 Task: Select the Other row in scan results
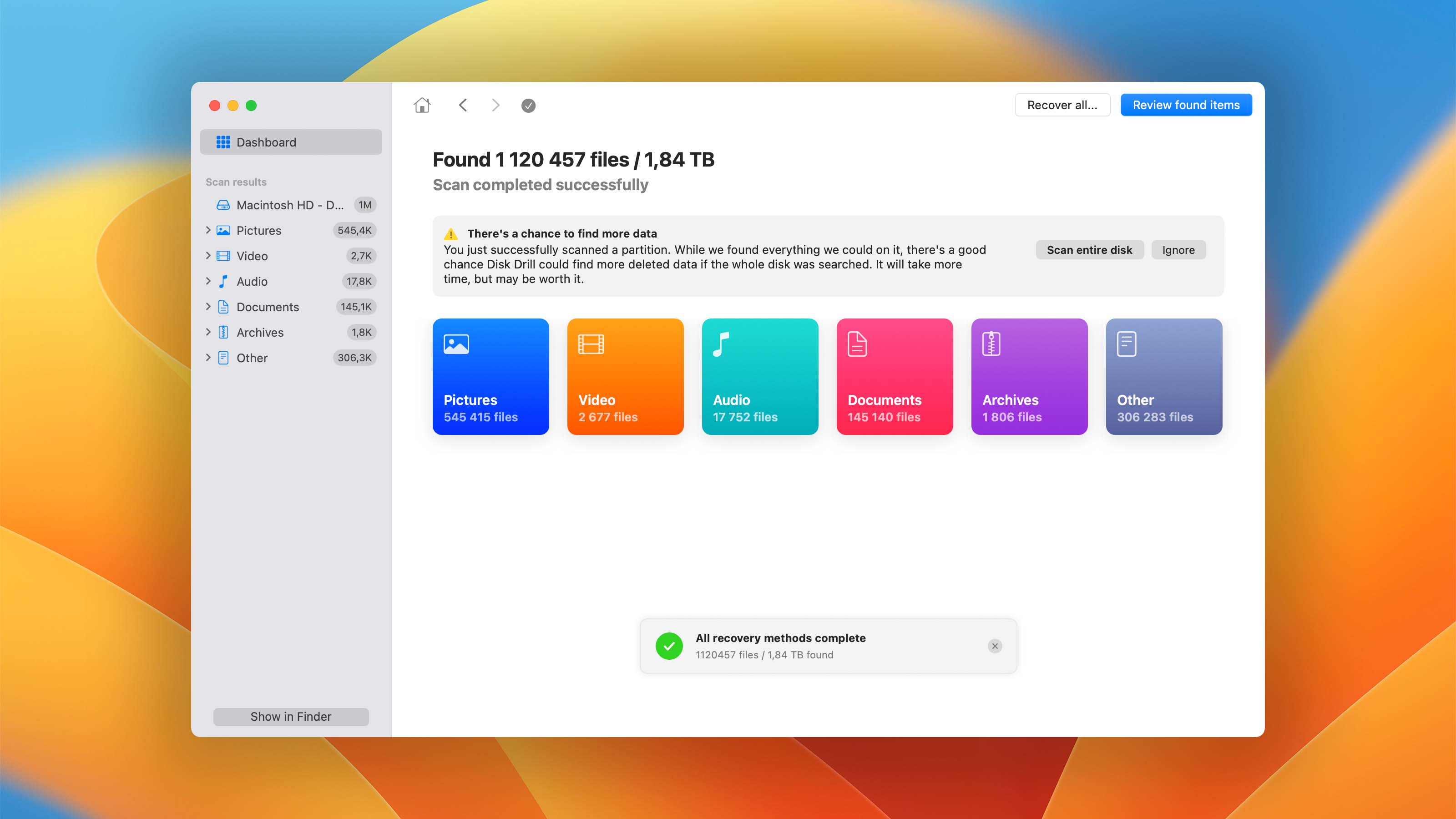pyautogui.click(x=291, y=357)
